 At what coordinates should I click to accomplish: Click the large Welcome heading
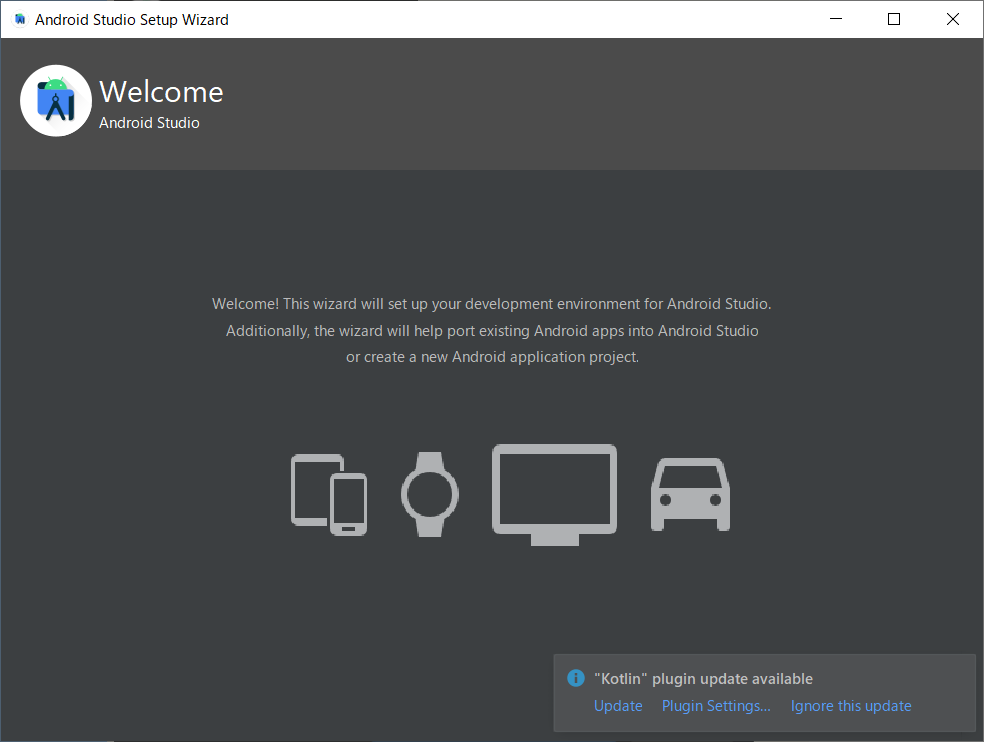coord(161,92)
